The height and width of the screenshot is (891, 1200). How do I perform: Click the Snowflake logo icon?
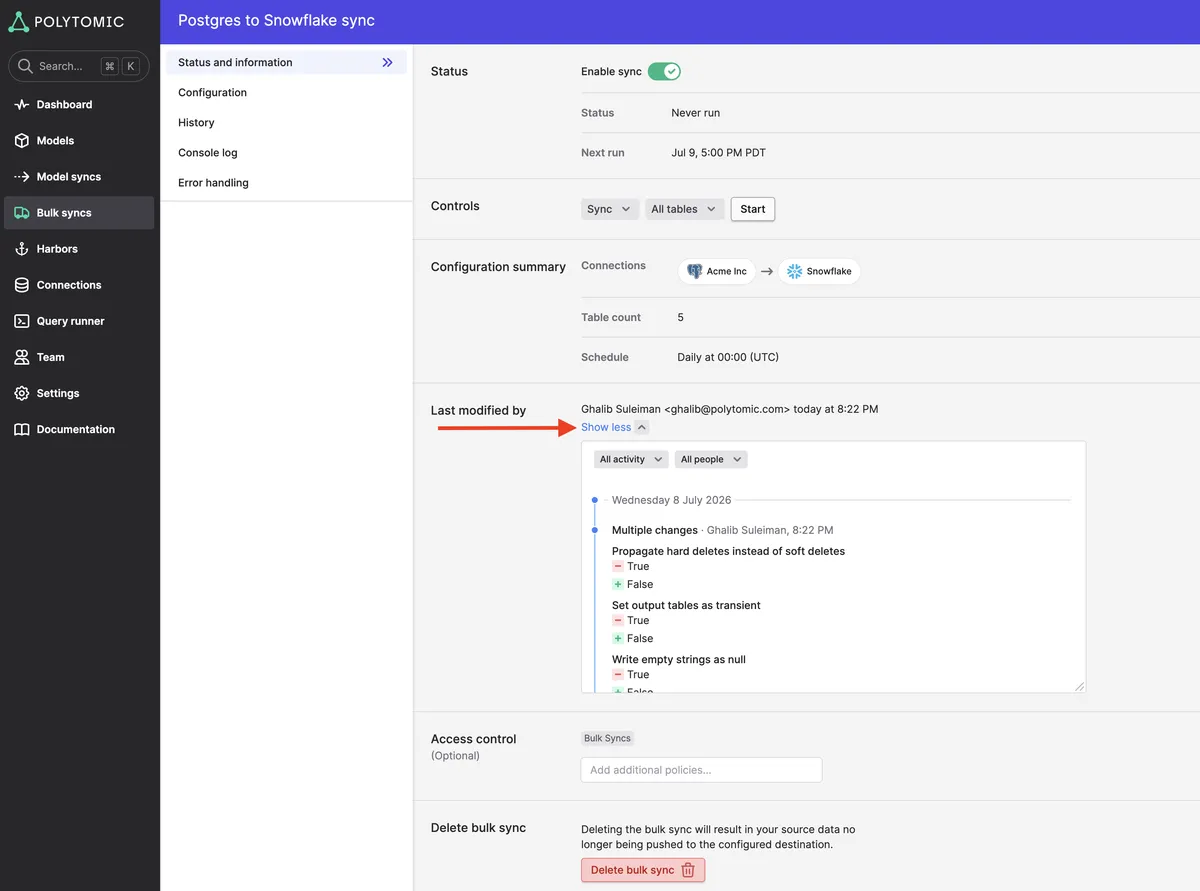tap(795, 271)
